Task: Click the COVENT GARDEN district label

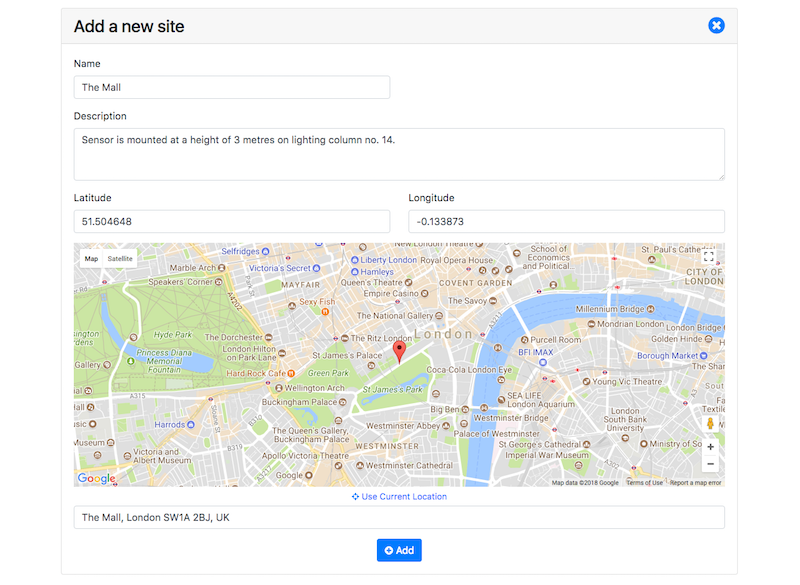Action: click(x=476, y=283)
